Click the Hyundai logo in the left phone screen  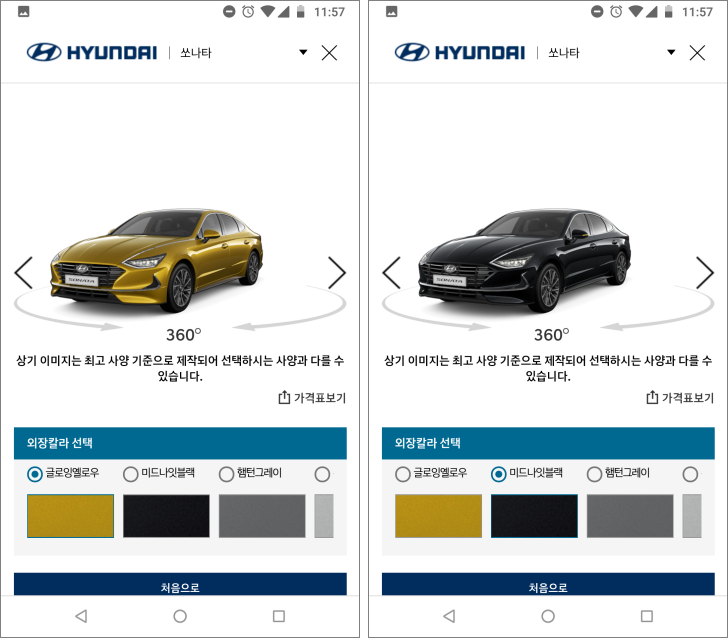[x=92, y=52]
